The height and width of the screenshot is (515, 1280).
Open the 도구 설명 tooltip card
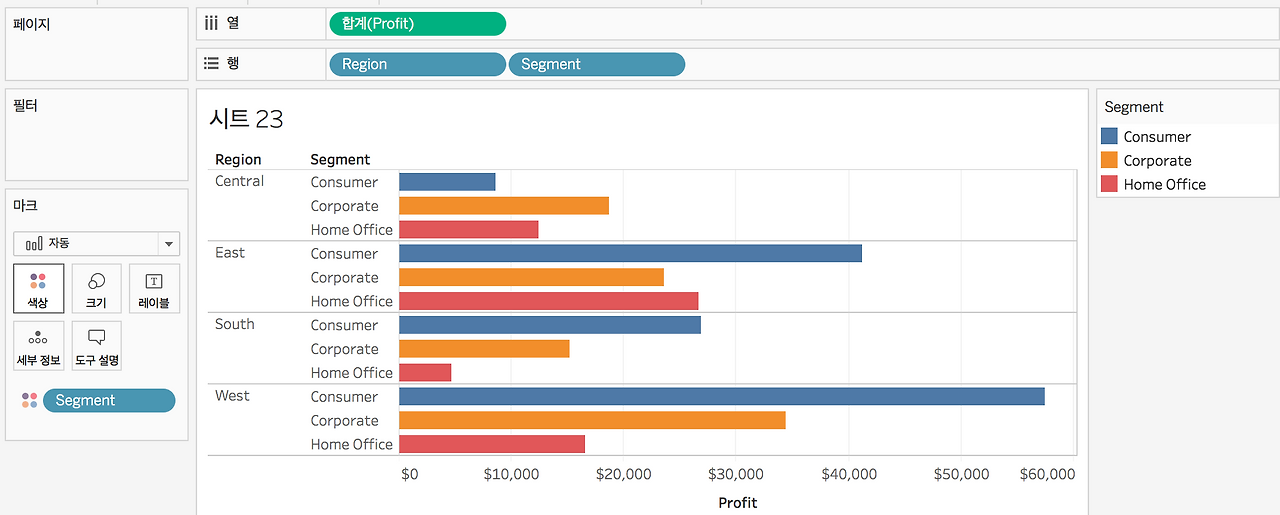pyautogui.click(x=97, y=346)
